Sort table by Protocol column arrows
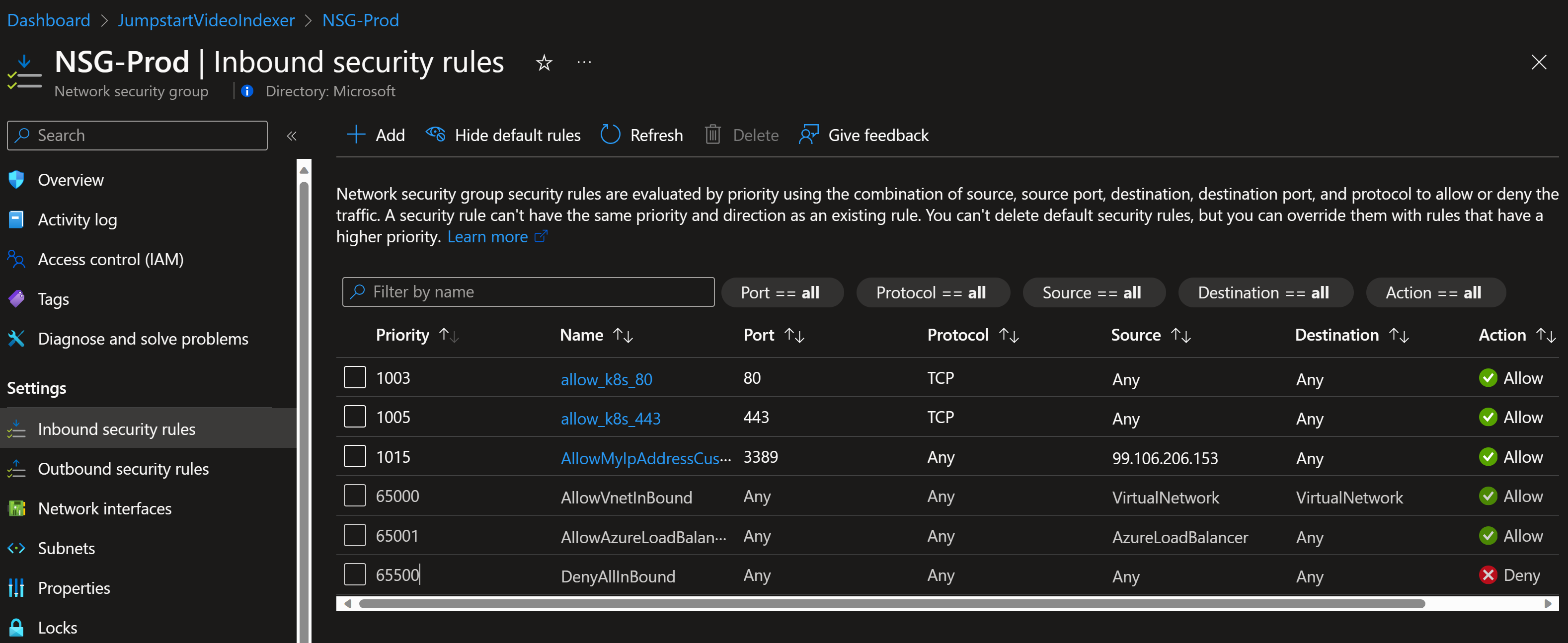Image resolution: width=1568 pixels, height=643 pixels. [x=1009, y=335]
